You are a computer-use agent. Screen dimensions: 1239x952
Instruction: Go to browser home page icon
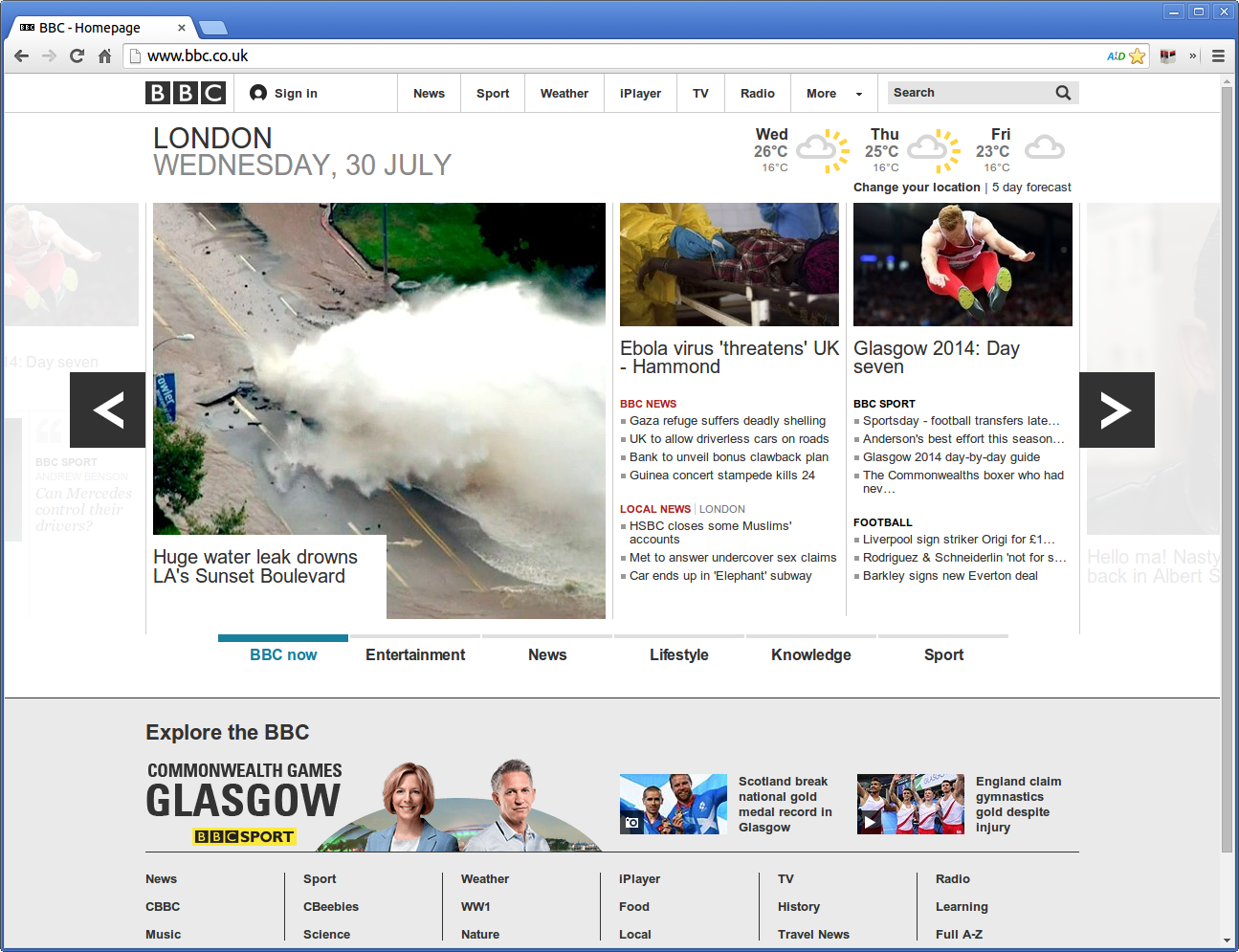[105, 56]
